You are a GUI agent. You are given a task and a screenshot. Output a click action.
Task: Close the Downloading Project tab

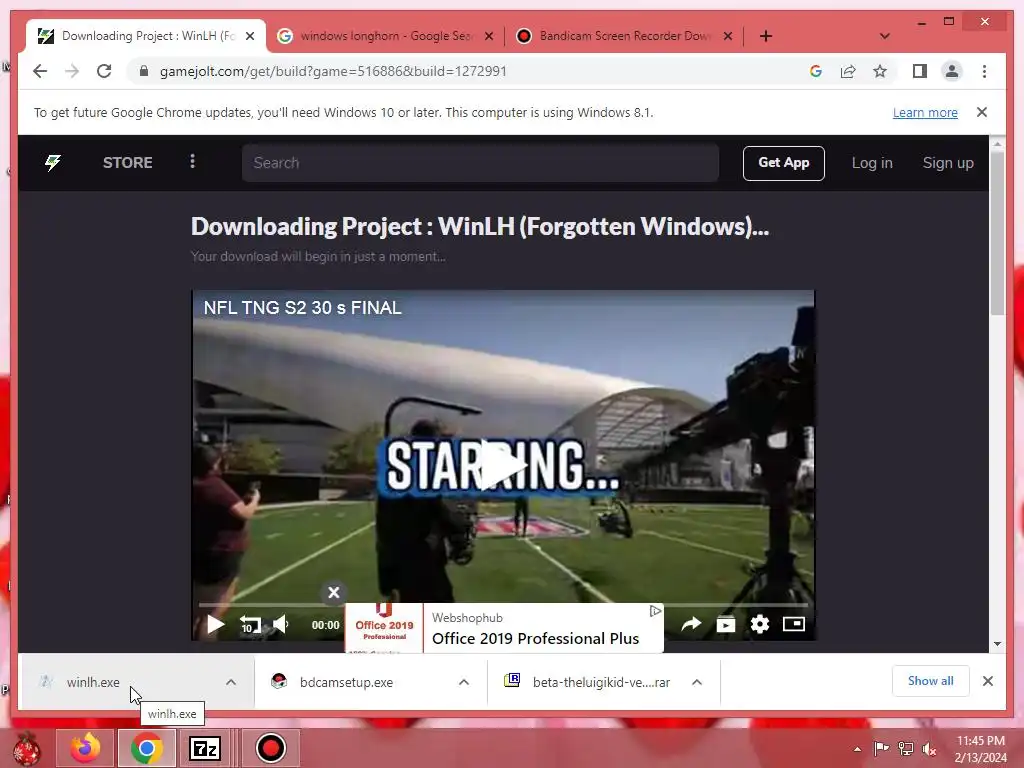click(x=249, y=36)
